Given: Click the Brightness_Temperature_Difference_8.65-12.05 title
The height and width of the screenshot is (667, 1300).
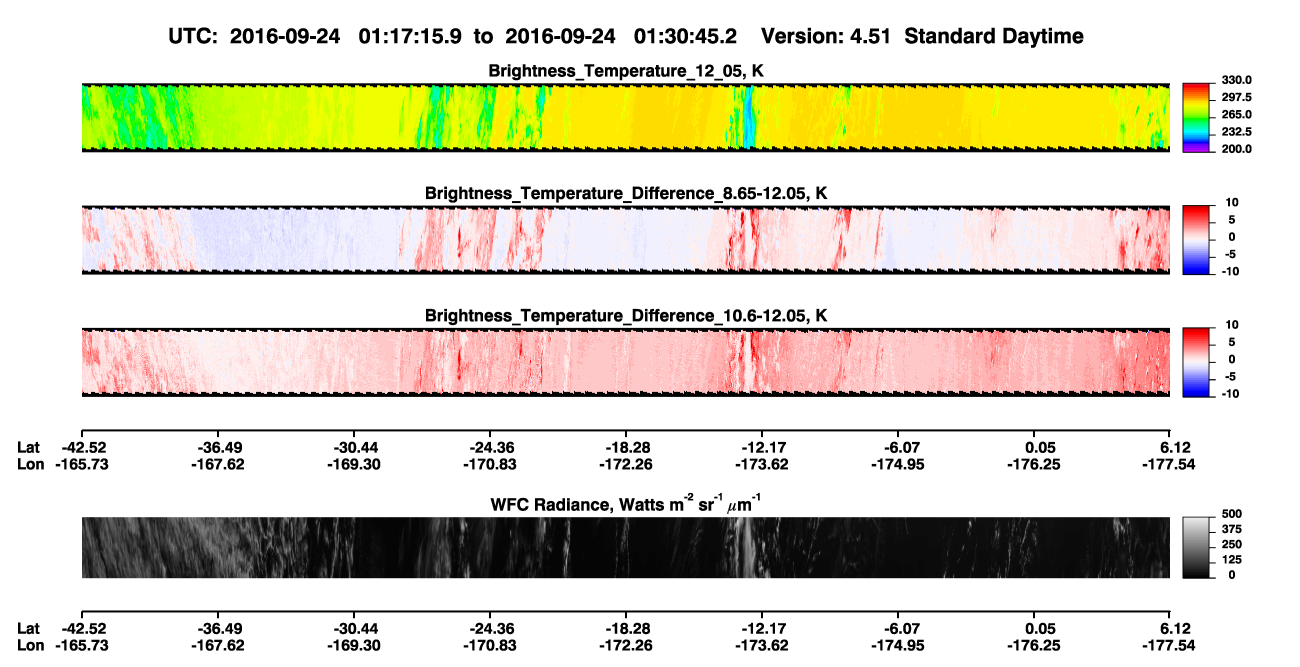Looking at the screenshot, I should 626,193.
